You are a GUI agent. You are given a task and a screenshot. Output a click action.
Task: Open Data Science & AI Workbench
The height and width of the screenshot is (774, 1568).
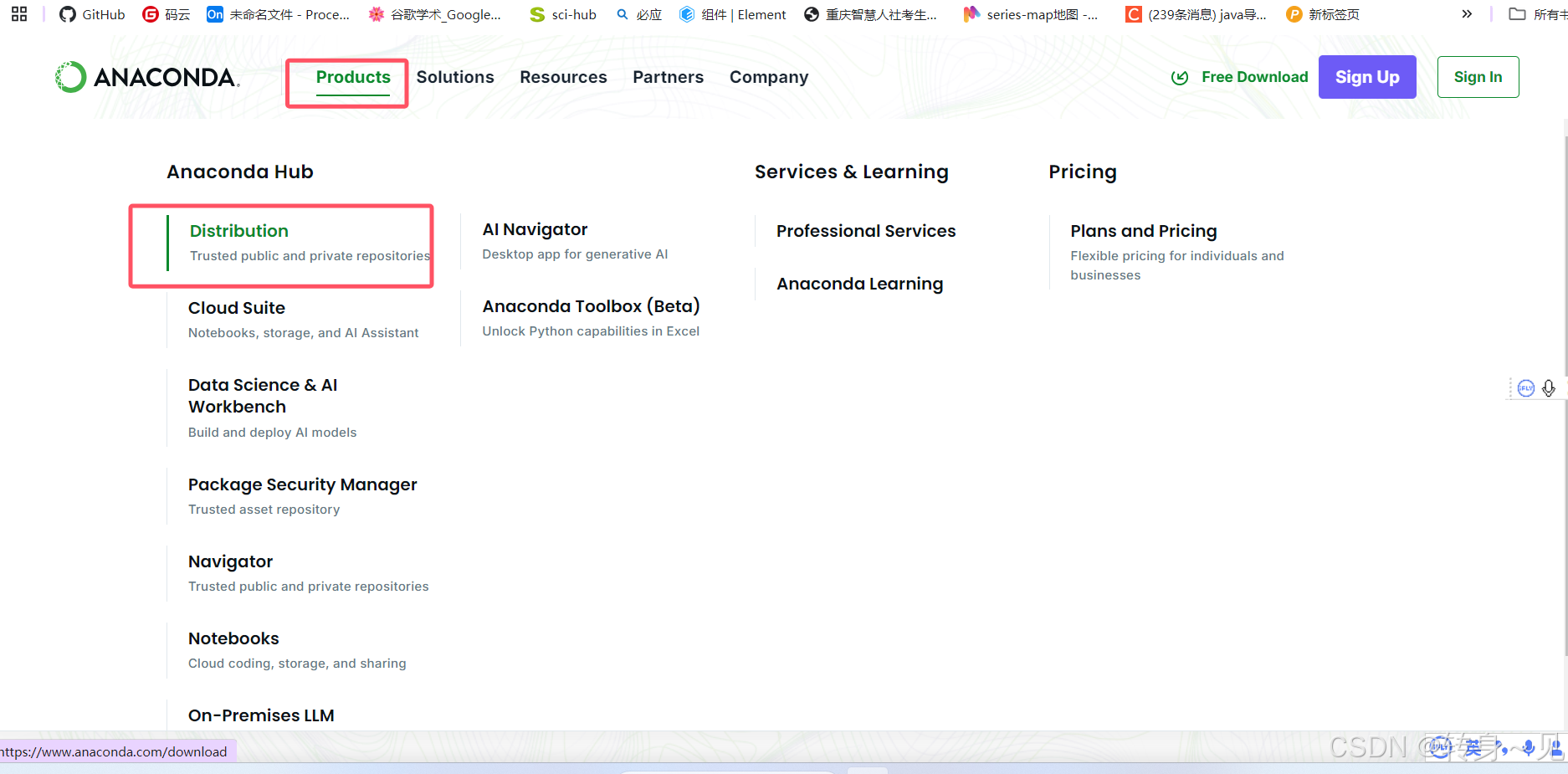point(263,396)
